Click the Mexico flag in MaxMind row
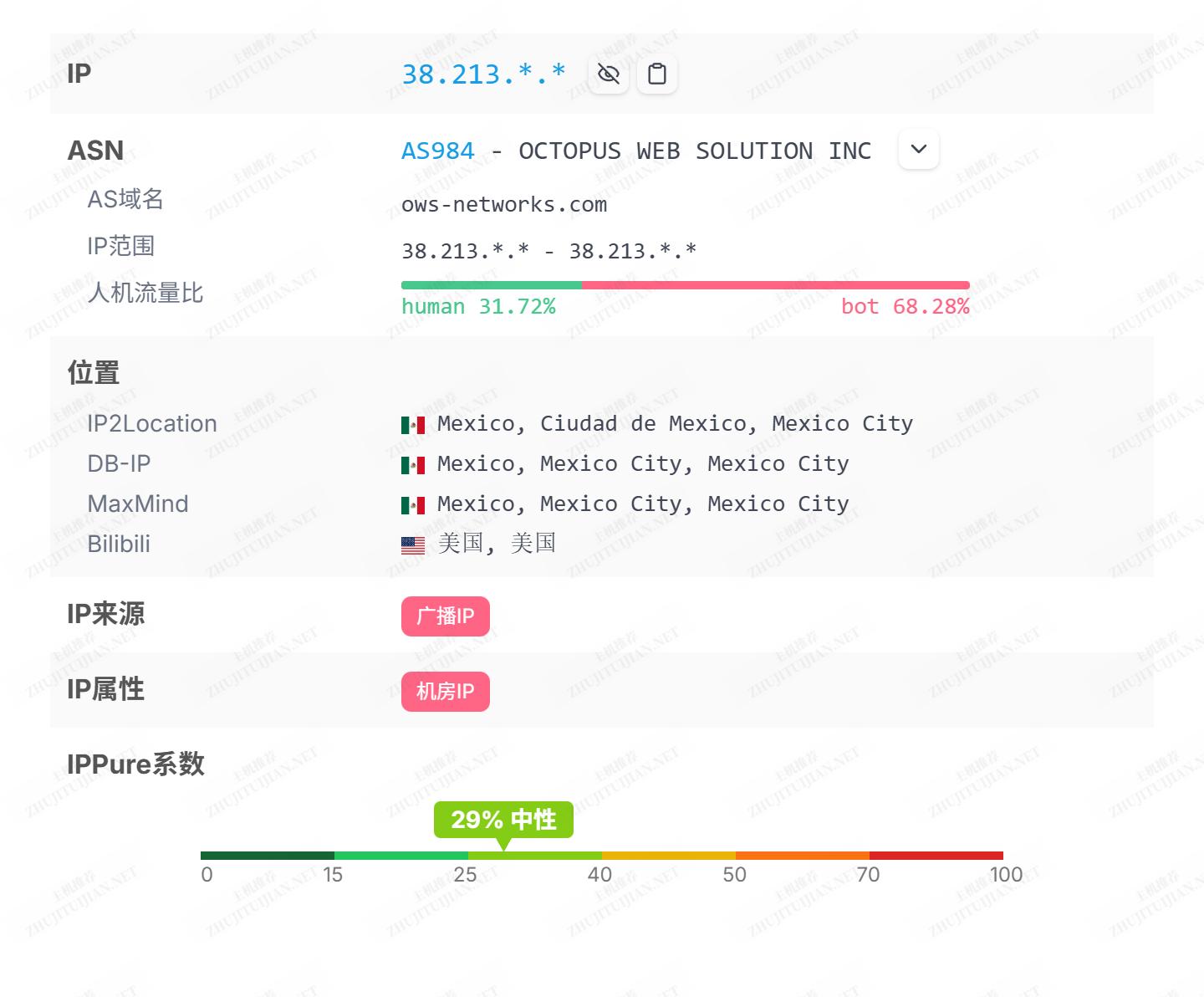 pyautogui.click(x=413, y=505)
